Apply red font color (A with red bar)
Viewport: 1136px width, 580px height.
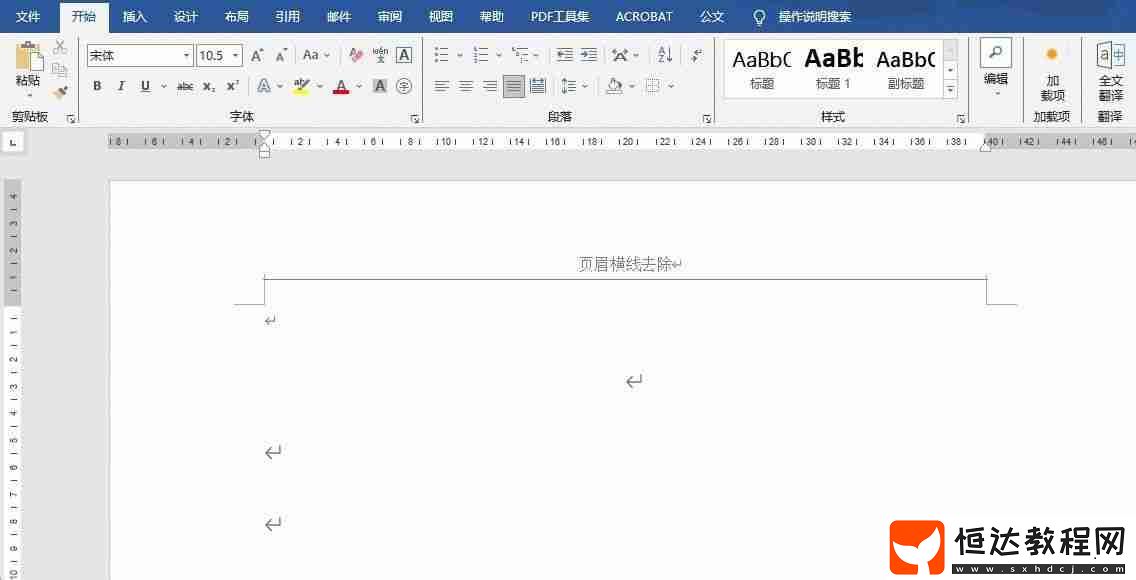tap(341, 86)
